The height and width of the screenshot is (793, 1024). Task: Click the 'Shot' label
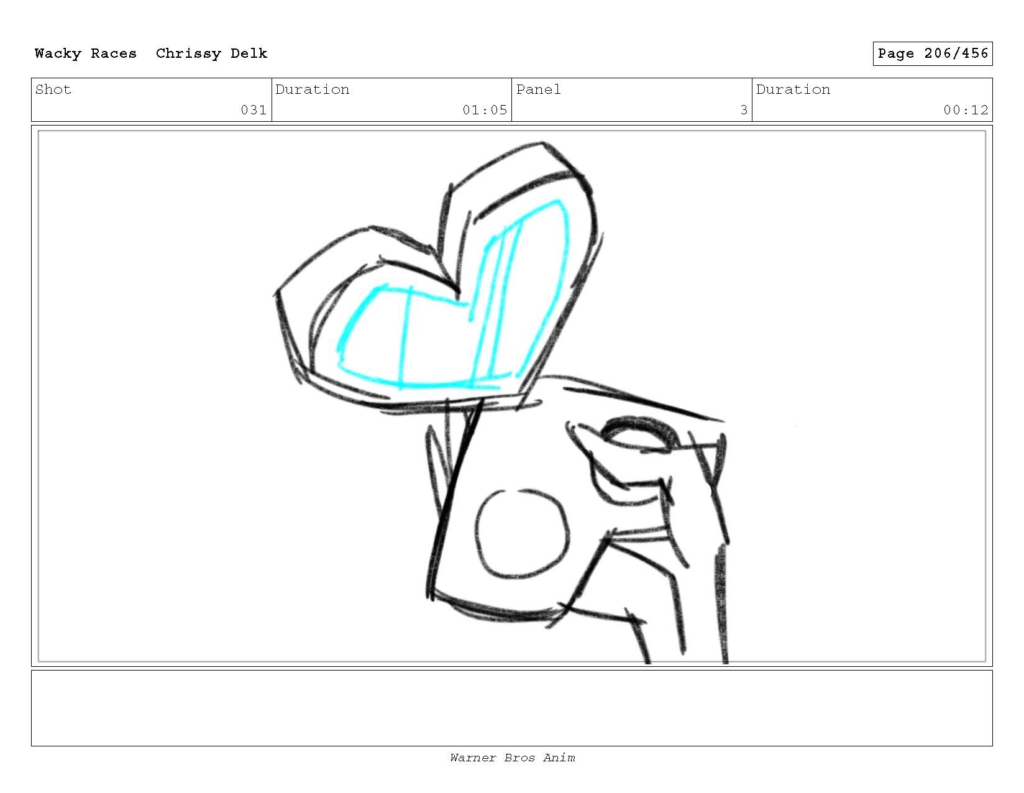(53, 89)
